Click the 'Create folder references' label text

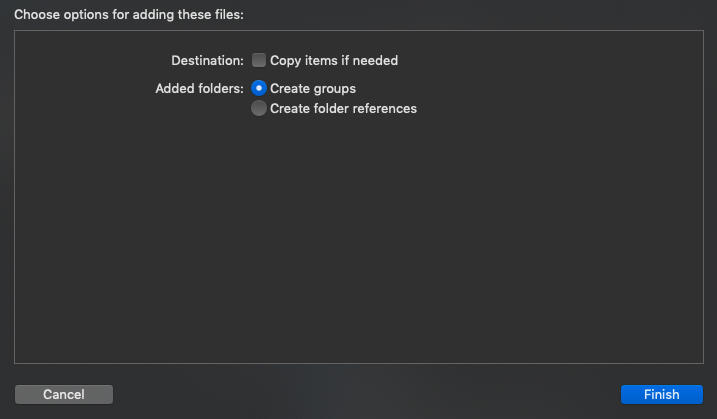point(343,108)
